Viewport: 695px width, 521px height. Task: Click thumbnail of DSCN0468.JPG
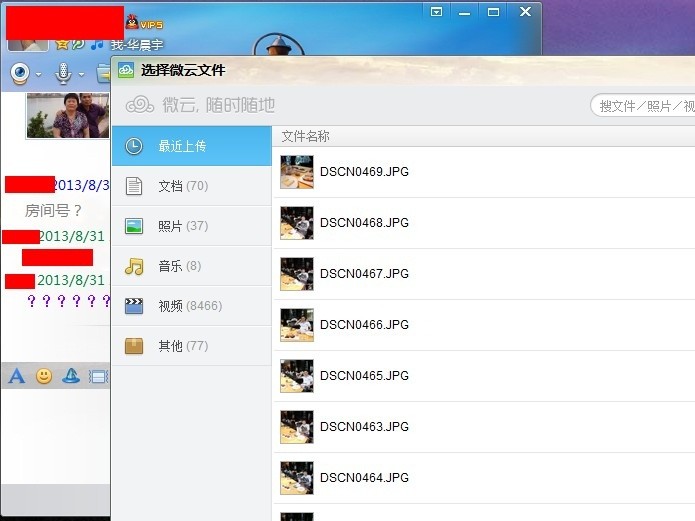coord(297,223)
